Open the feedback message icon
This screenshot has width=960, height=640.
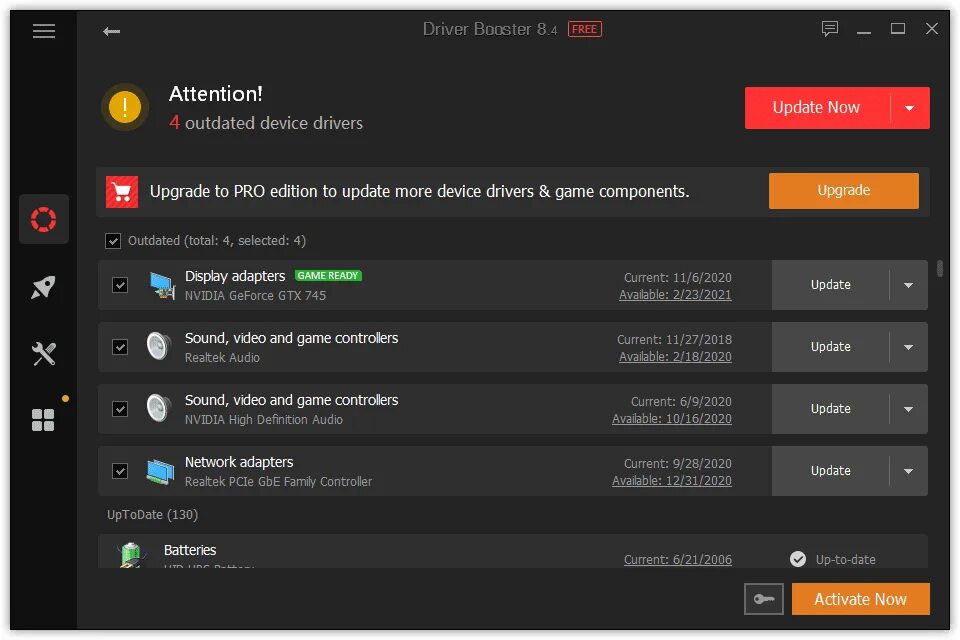point(830,29)
